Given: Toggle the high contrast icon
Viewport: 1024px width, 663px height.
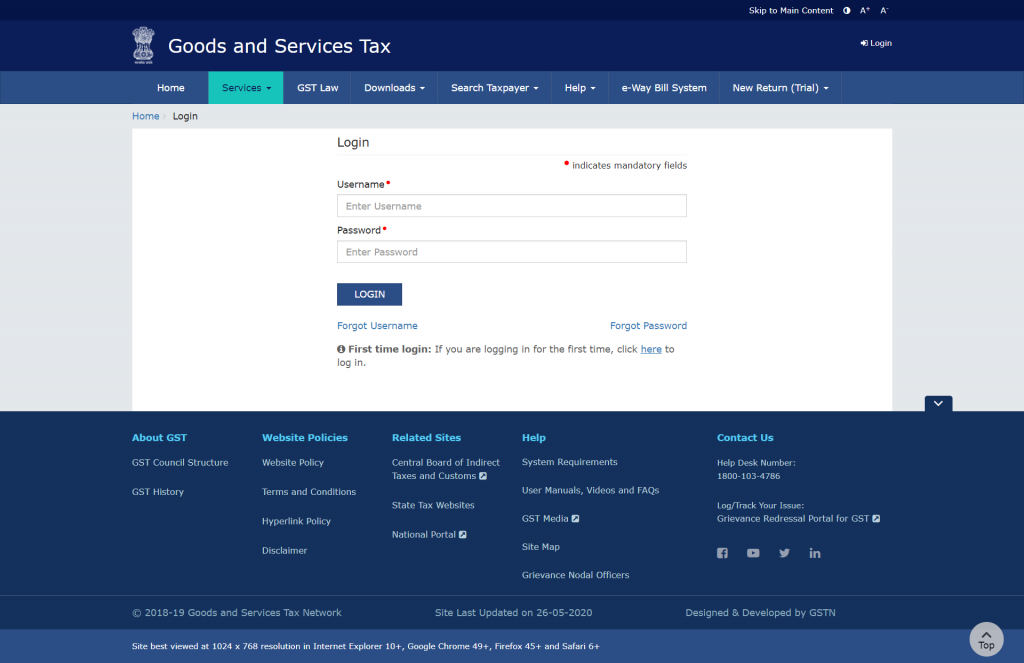Looking at the screenshot, I should coord(846,10).
